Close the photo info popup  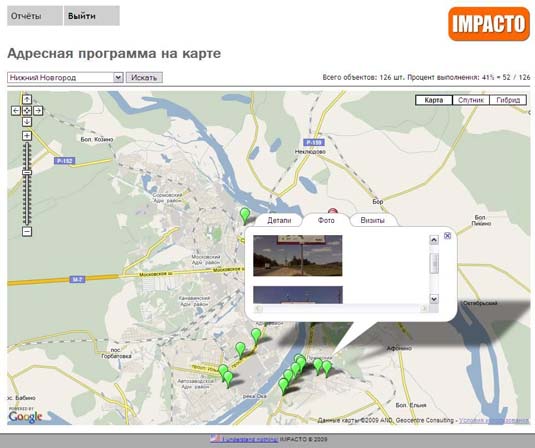coord(447,235)
